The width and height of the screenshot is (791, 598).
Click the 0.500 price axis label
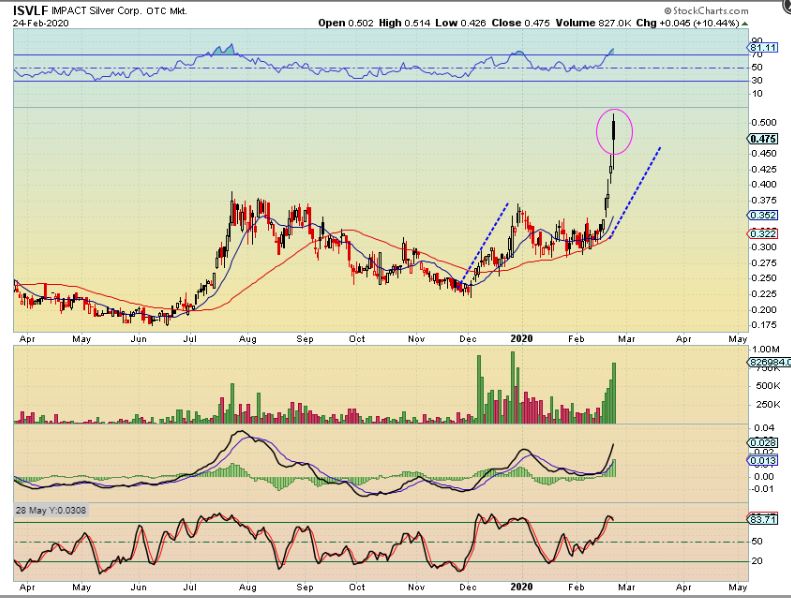[x=764, y=123]
